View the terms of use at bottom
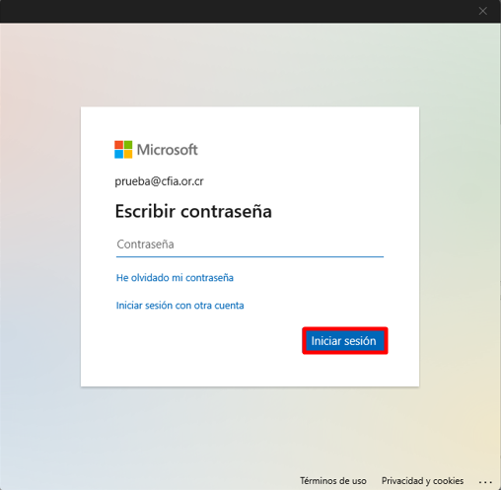This screenshot has width=501, height=490. pos(333,481)
